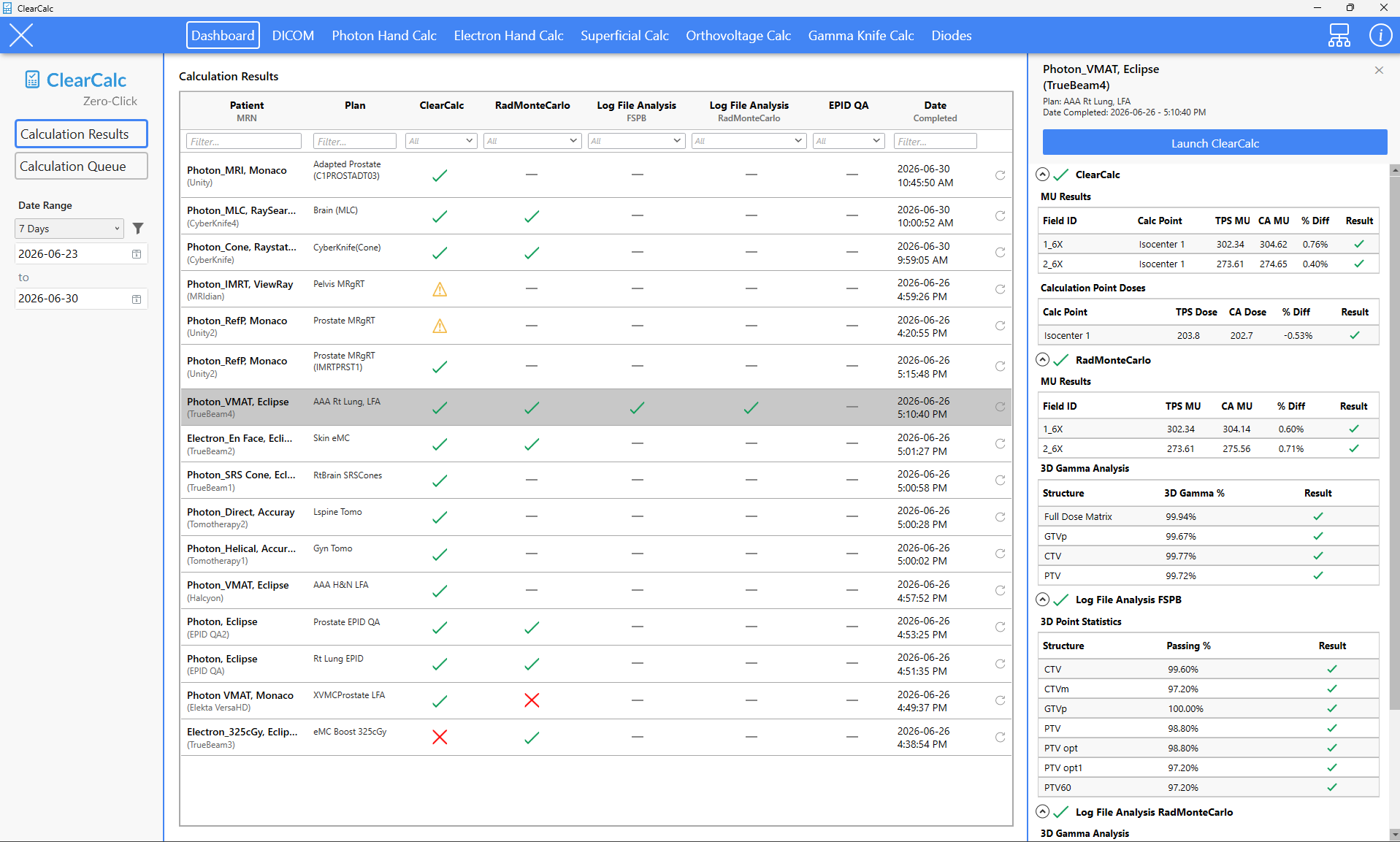Open the info icon in top bar

pyautogui.click(x=1380, y=35)
